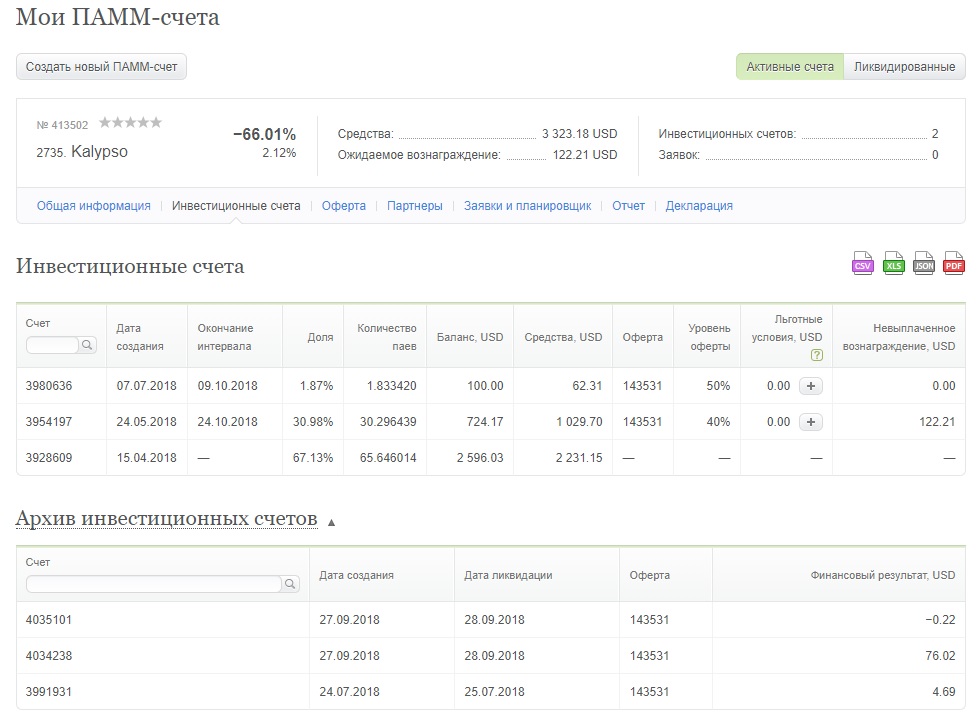Click Создать новый ПАММ-счет button
Image resolution: width=980 pixels, height=728 pixels.
[101, 67]
